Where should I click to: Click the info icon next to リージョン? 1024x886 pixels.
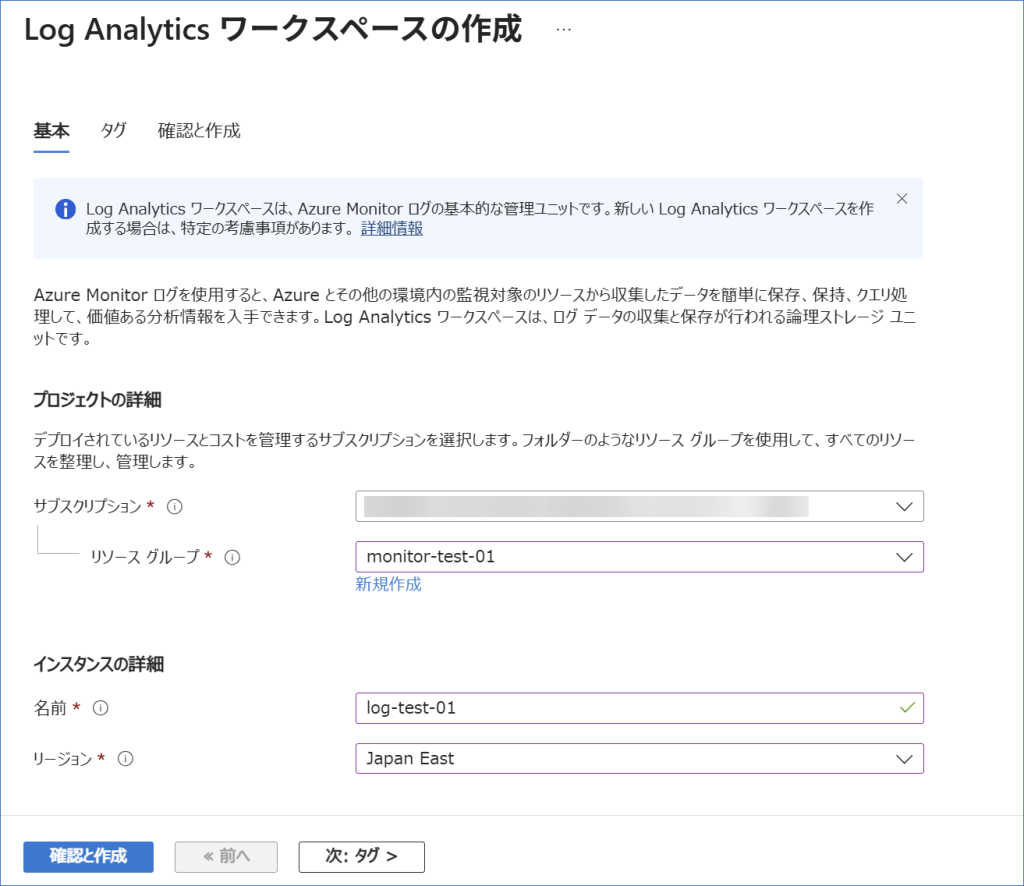pyautogui.click(x=126, y=759)
